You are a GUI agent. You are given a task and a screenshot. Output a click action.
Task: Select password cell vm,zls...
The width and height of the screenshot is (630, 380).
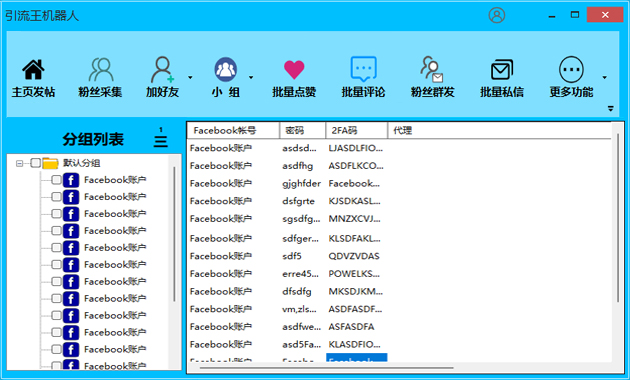click(299, 309)
